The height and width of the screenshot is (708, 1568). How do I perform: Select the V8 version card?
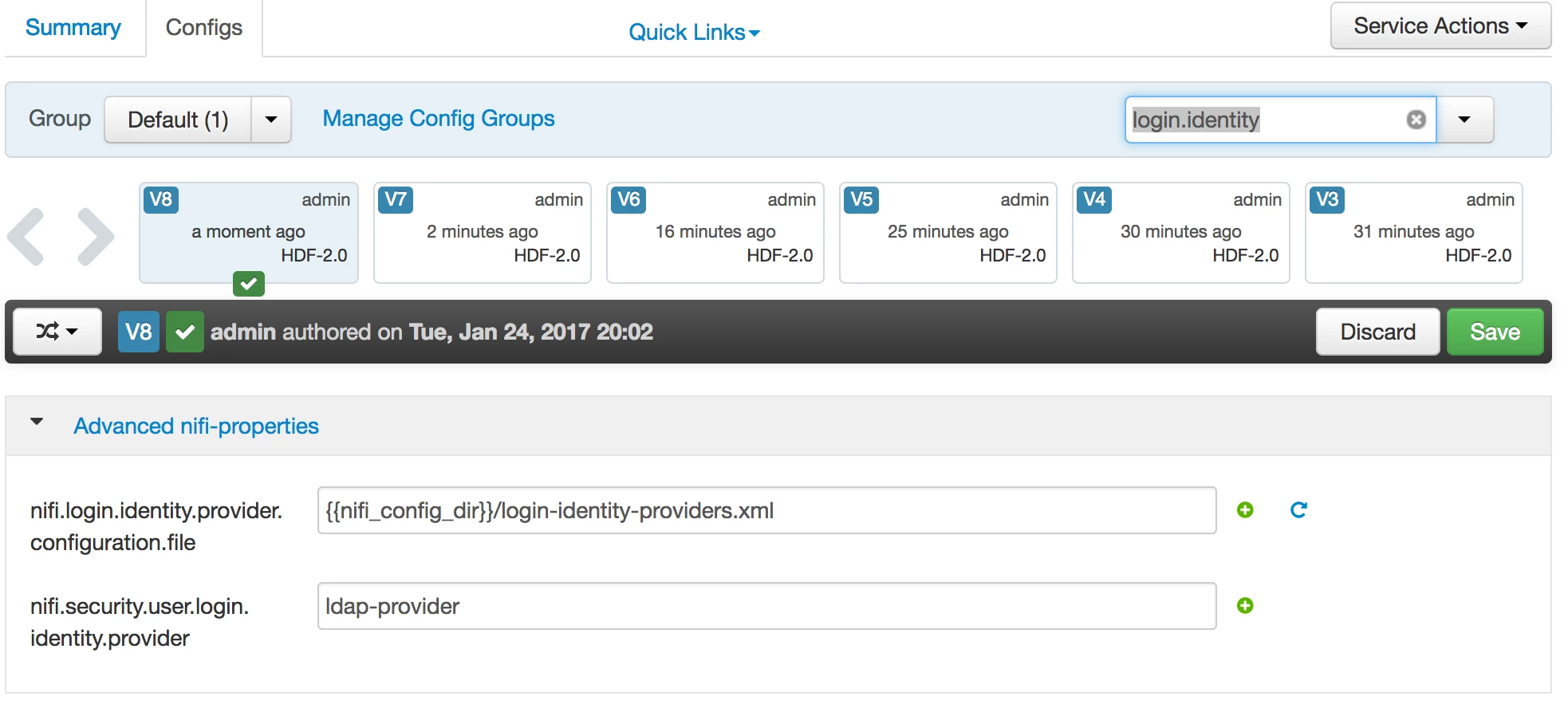coord(249,233)
